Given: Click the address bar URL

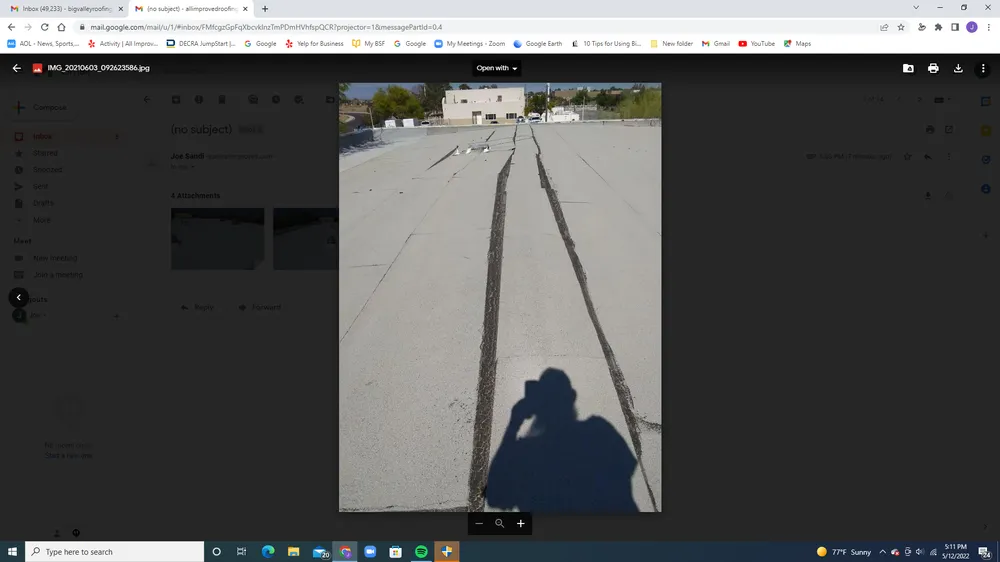Looking at the screenshot, I should pos(266,27).
